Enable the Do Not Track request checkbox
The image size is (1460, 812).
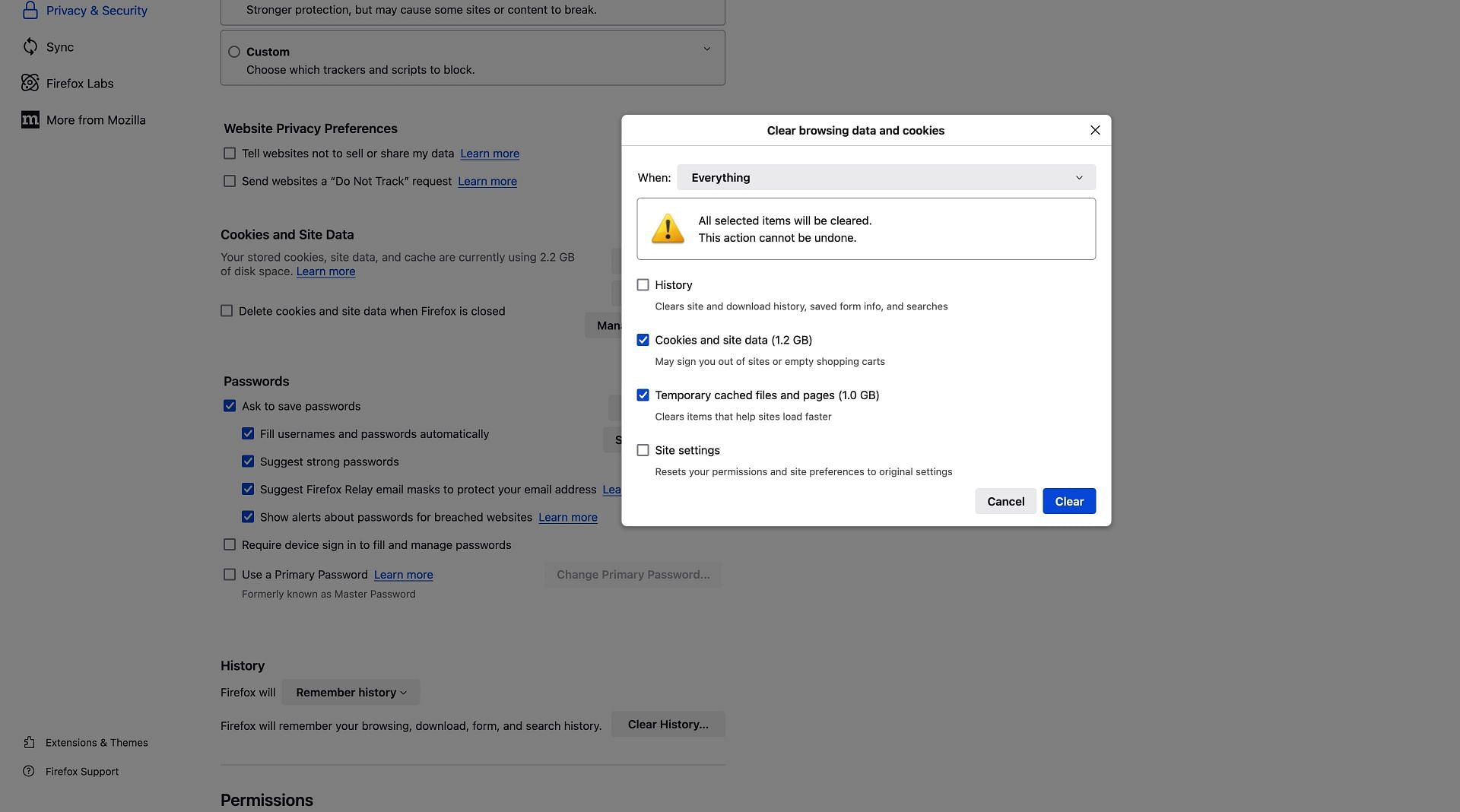[x=230, y=181]
